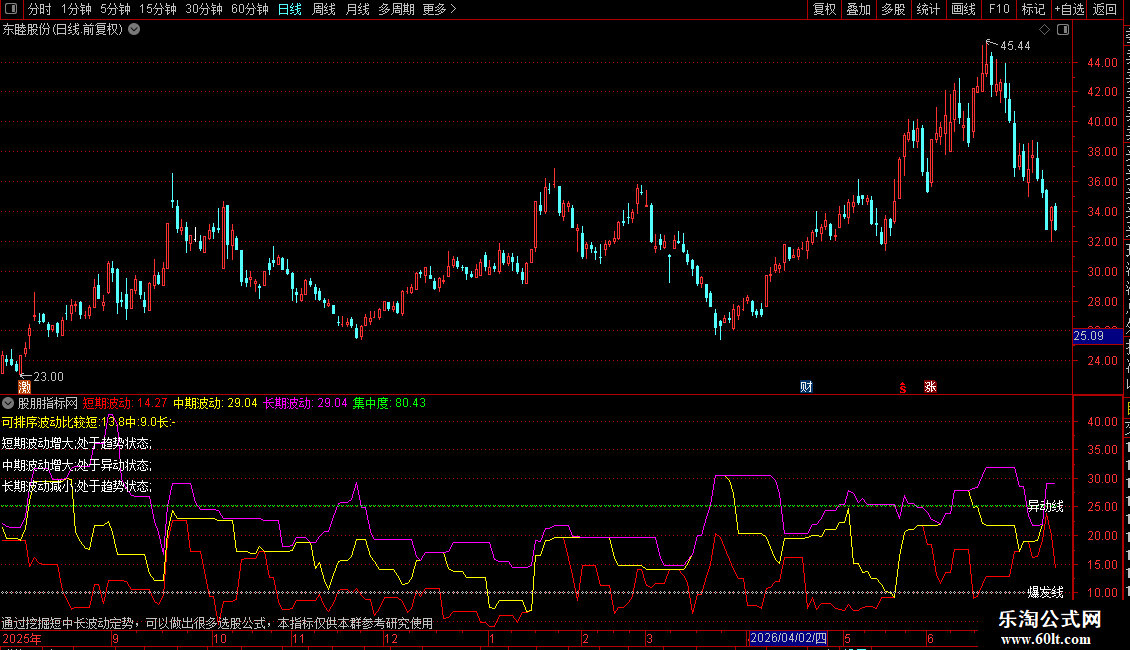Viewport: 1130px width, 650px height.
Task: Select the 1分钟 period tab
Action: click(76, 9)
